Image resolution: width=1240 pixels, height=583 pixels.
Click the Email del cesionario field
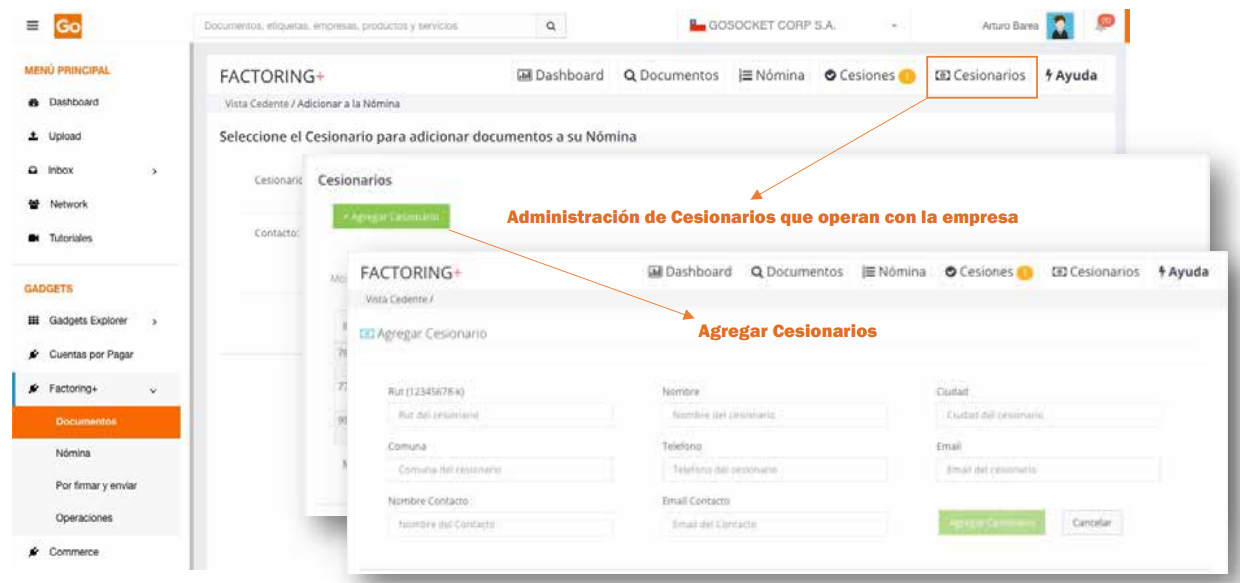1048,469
